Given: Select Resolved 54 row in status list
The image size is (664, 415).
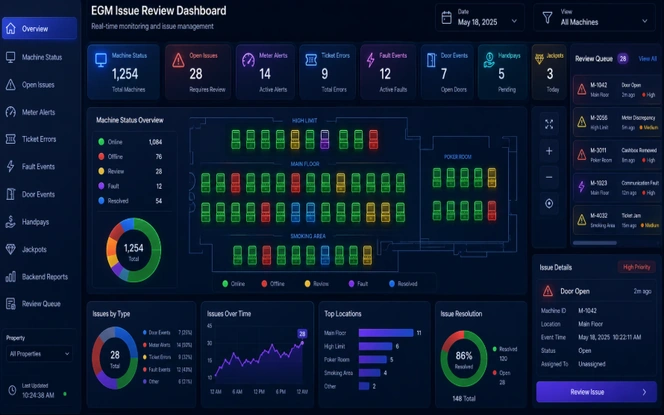Looking at the screenshot, I should point(130,201).
